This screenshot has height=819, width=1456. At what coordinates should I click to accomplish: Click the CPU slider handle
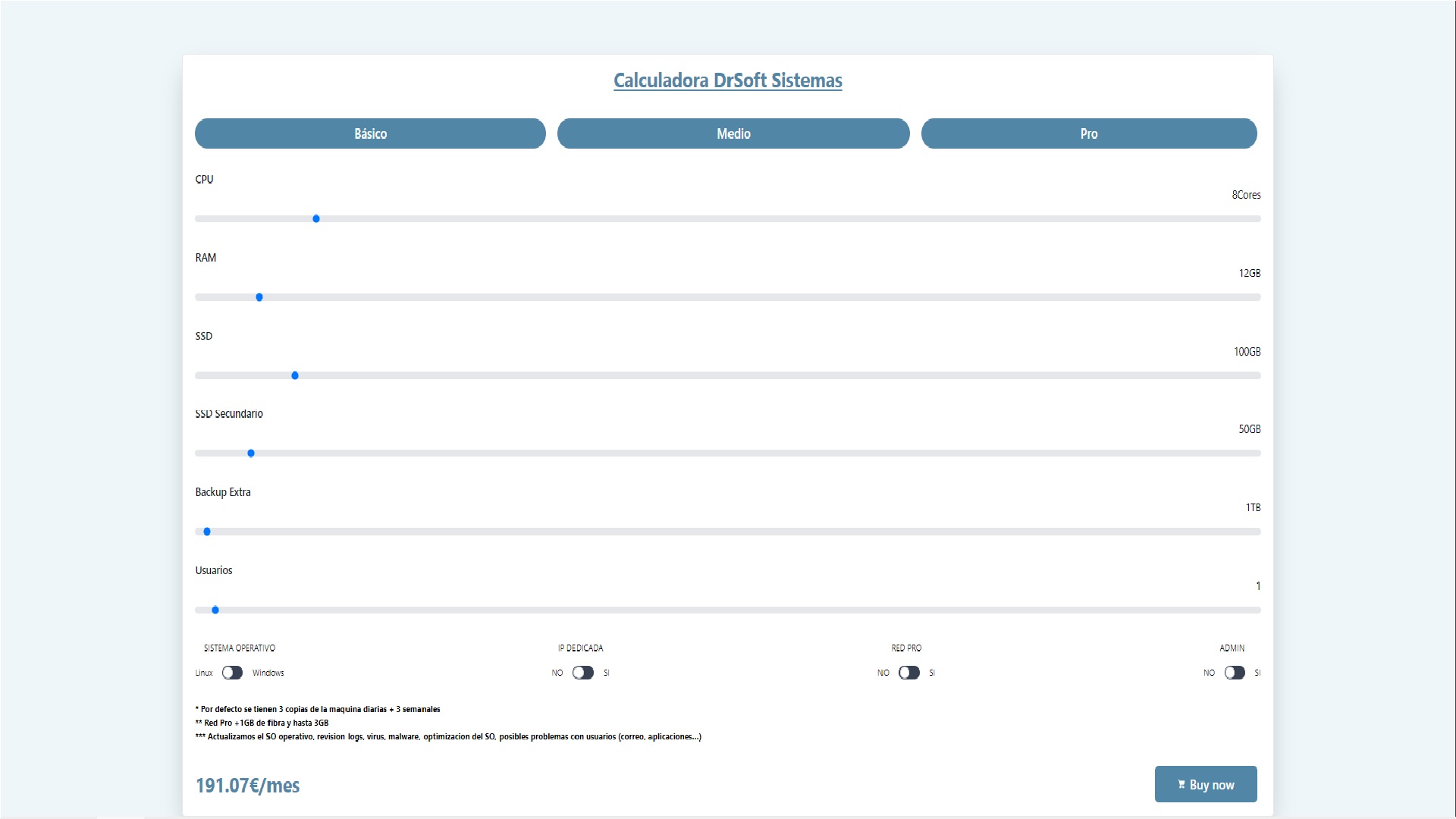click(316, 219)
